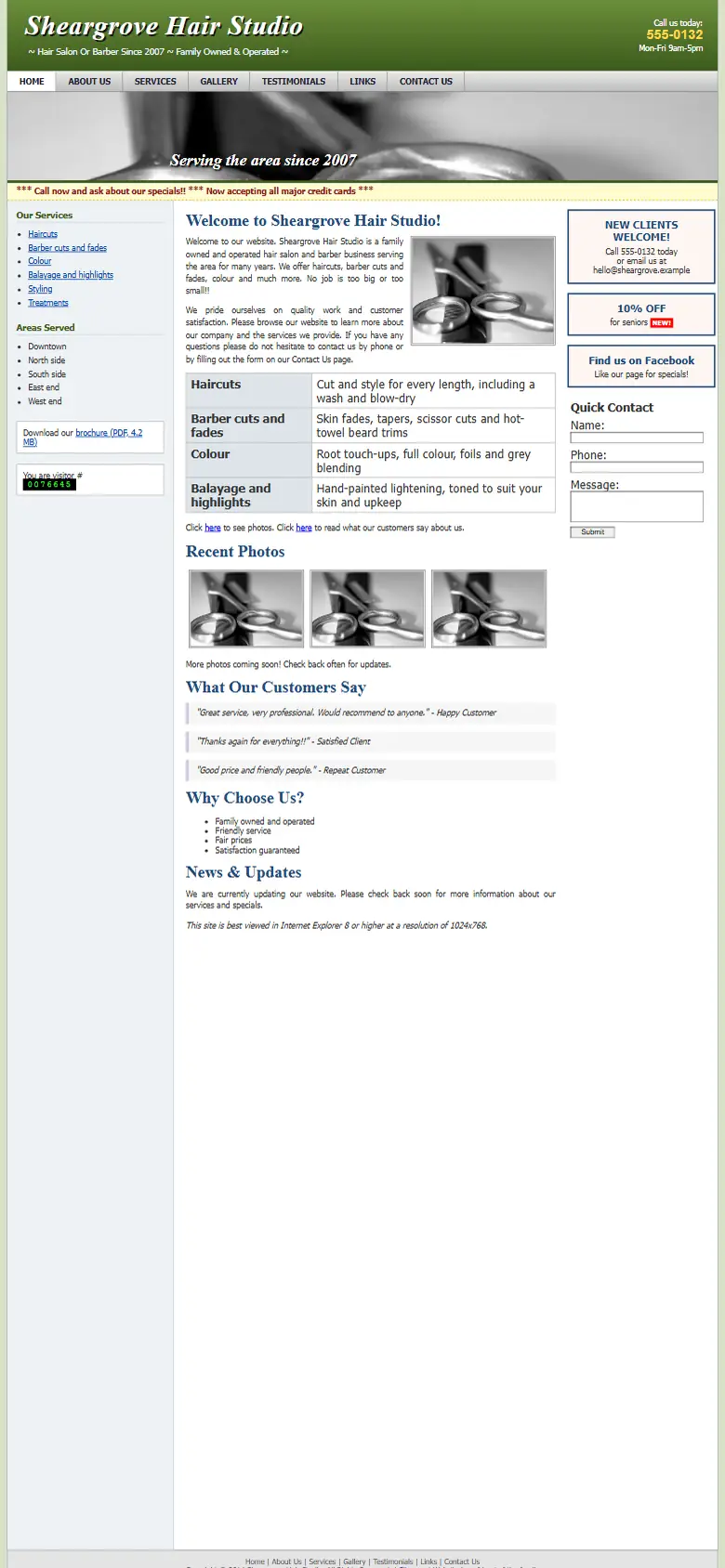Click the 'Good price and friendly people' testimonial

[371, 770]
